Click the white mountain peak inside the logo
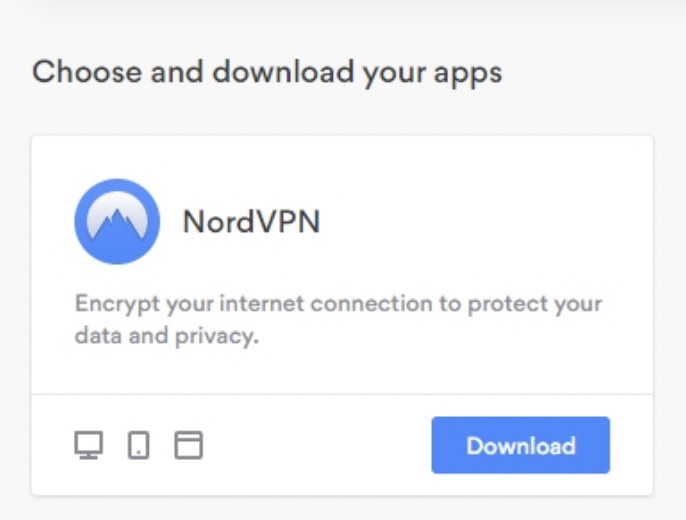This screenshot has width=686, height=520. pos(117,215)
